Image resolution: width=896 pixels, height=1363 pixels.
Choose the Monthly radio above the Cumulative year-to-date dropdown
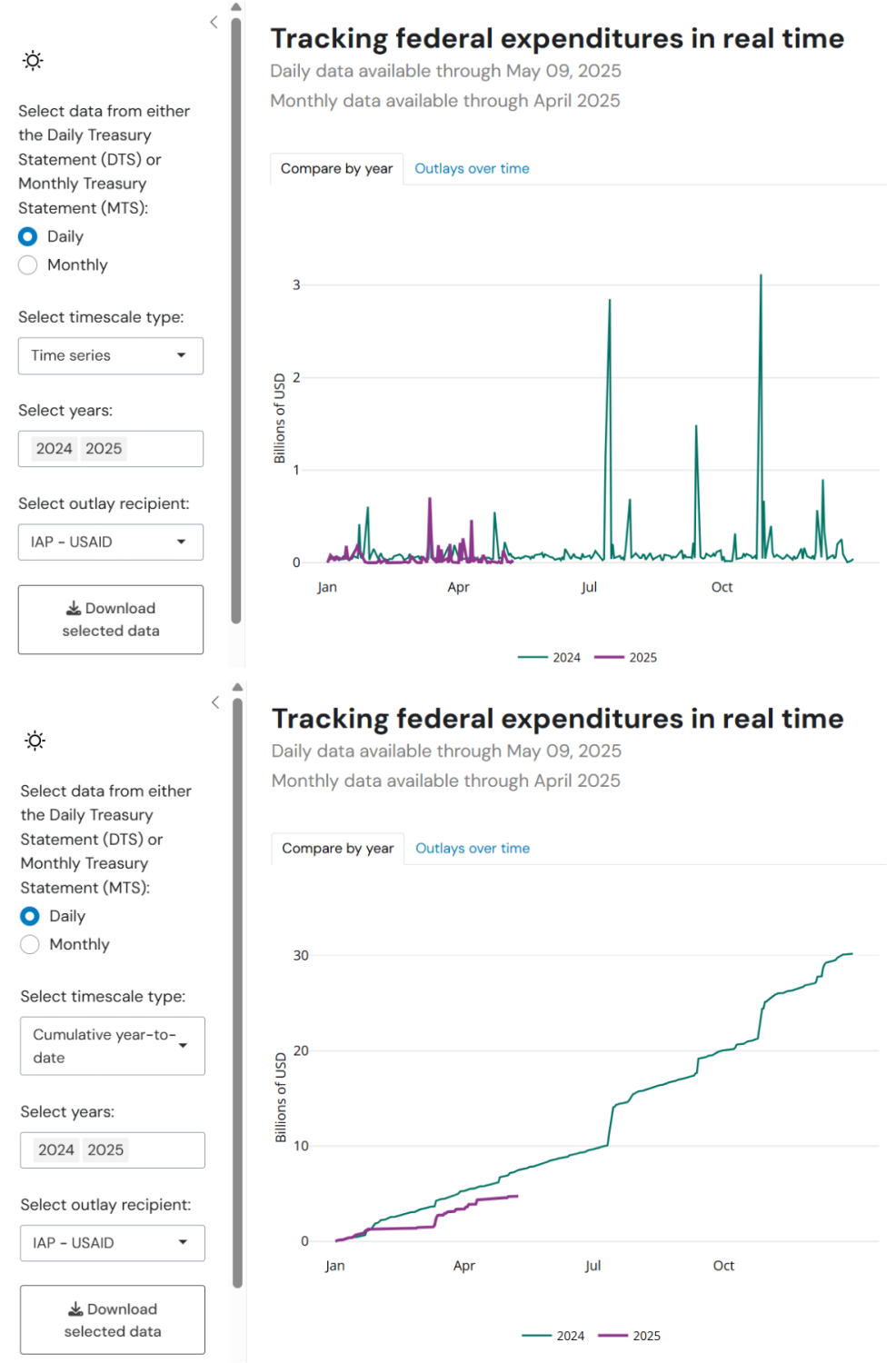pyautogui.click(x=30, y=945)
